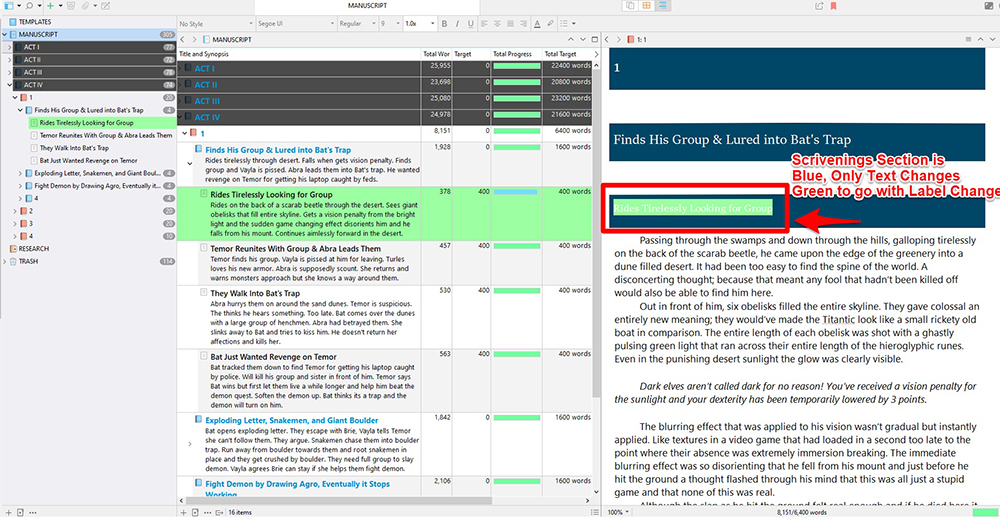This screenshot has width=1000, height=523.
Task: Switch to Corkboard view mode
Action: (x=647, y=6)
